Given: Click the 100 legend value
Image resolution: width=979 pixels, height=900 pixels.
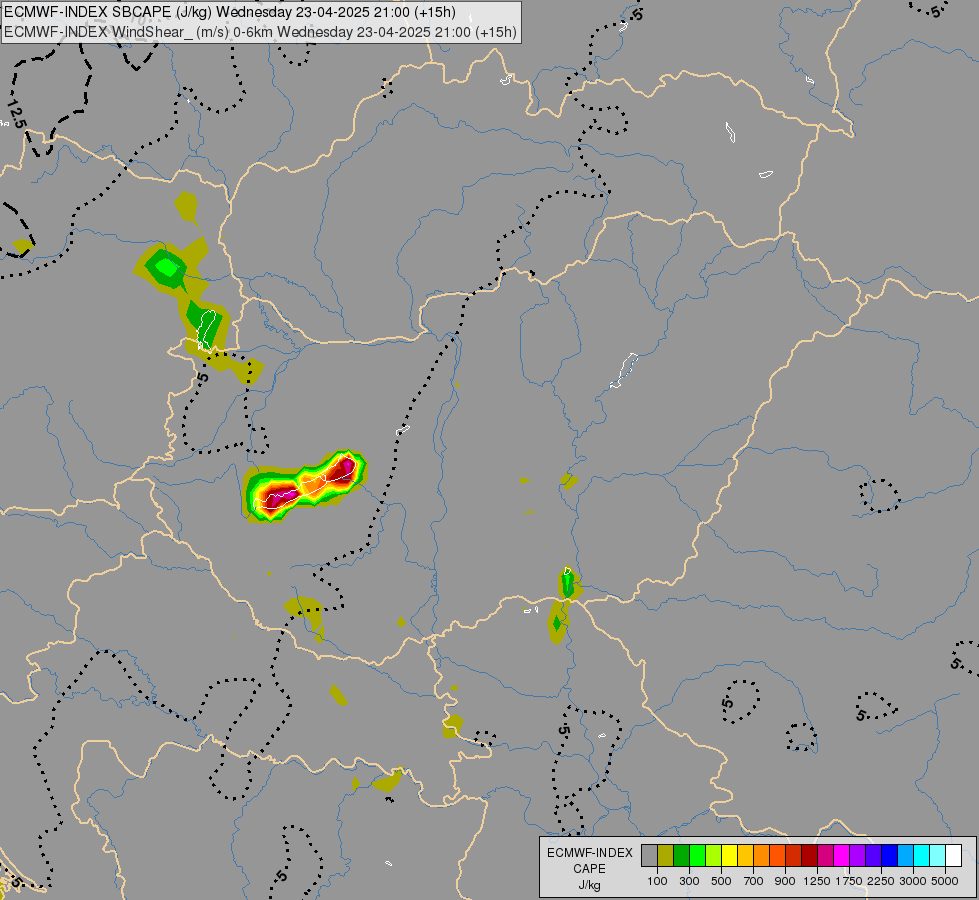Looking at the screenshot, I should click(x=657, y=881).
